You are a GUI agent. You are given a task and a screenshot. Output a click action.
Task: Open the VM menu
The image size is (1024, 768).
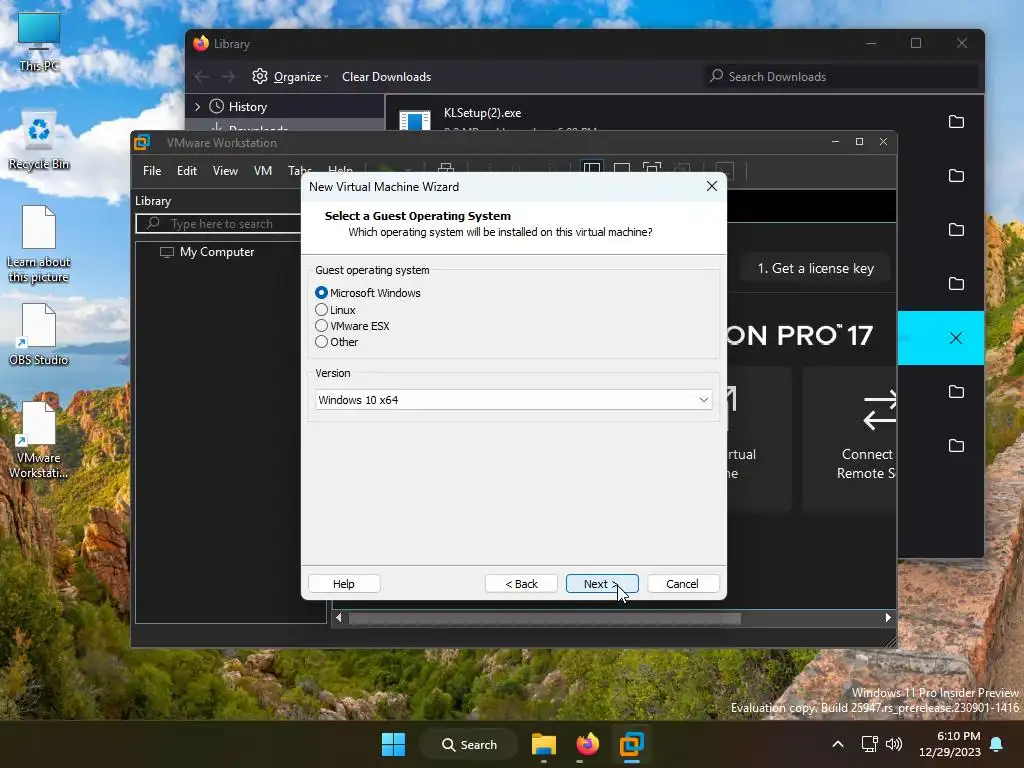coord(263,170)
